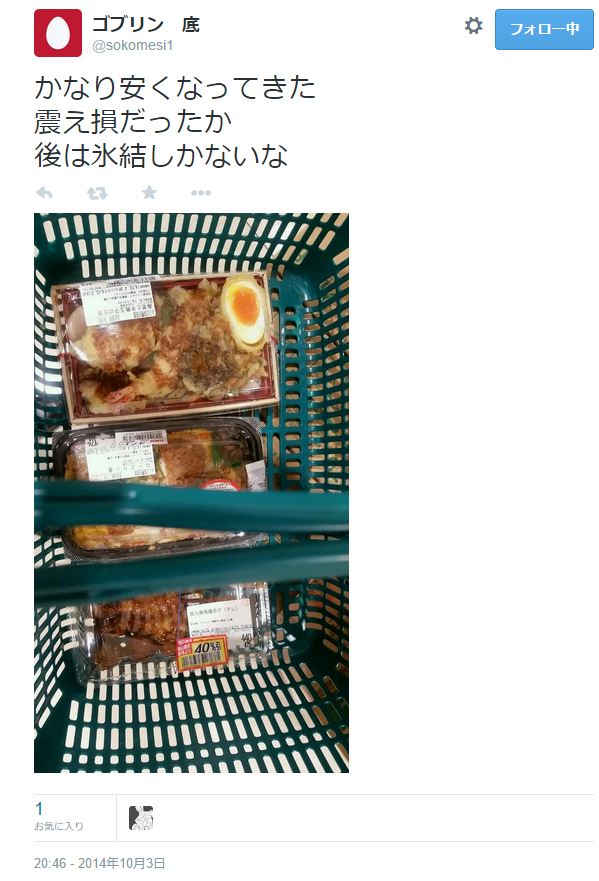
Task: Click the tweet line 震え損だったか
Action: (133, 121)
